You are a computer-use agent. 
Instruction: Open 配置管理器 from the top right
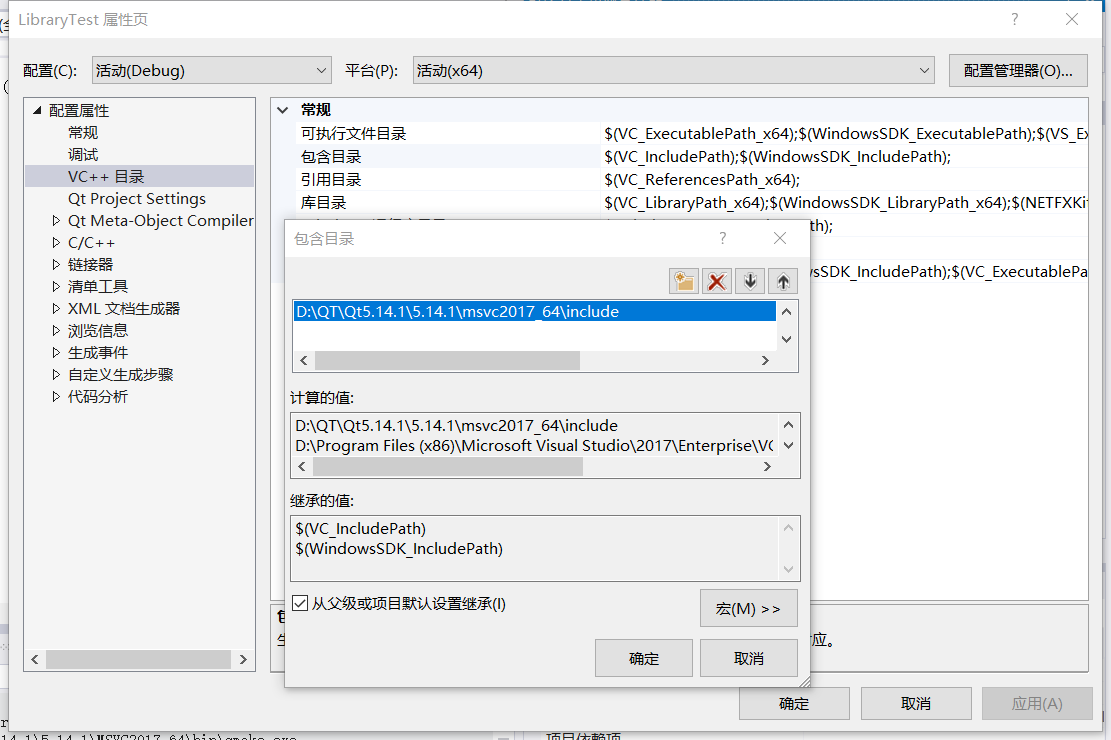(1018, 69)
